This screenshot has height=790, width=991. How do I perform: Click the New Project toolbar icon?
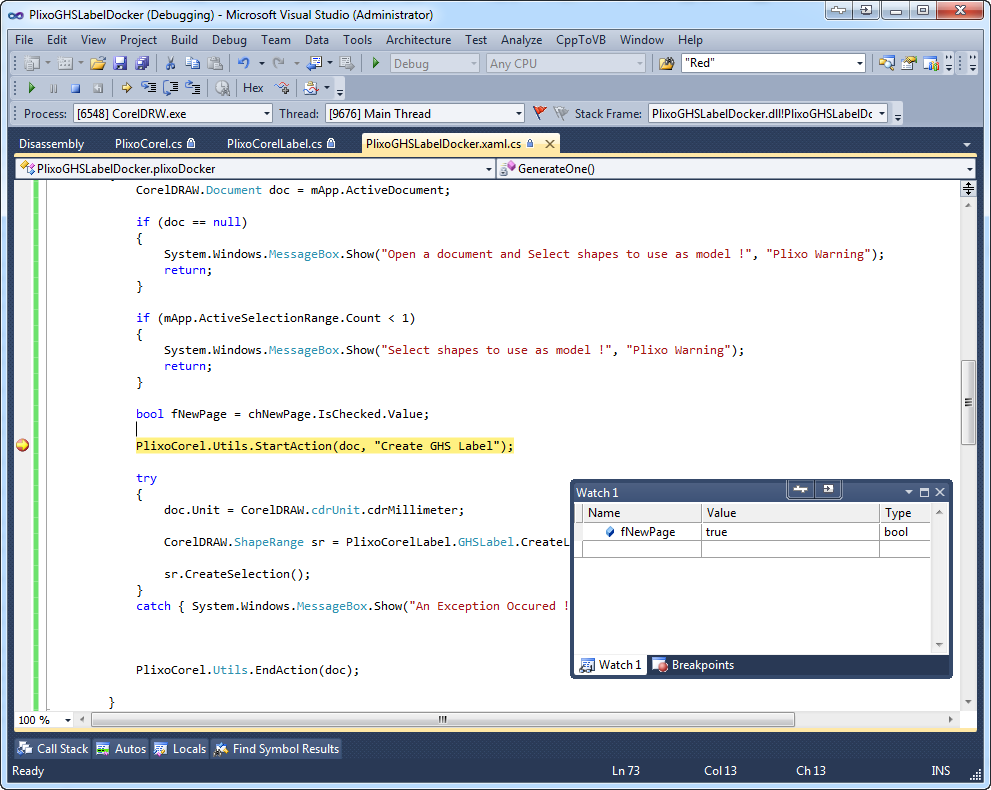tap(32, 63)
